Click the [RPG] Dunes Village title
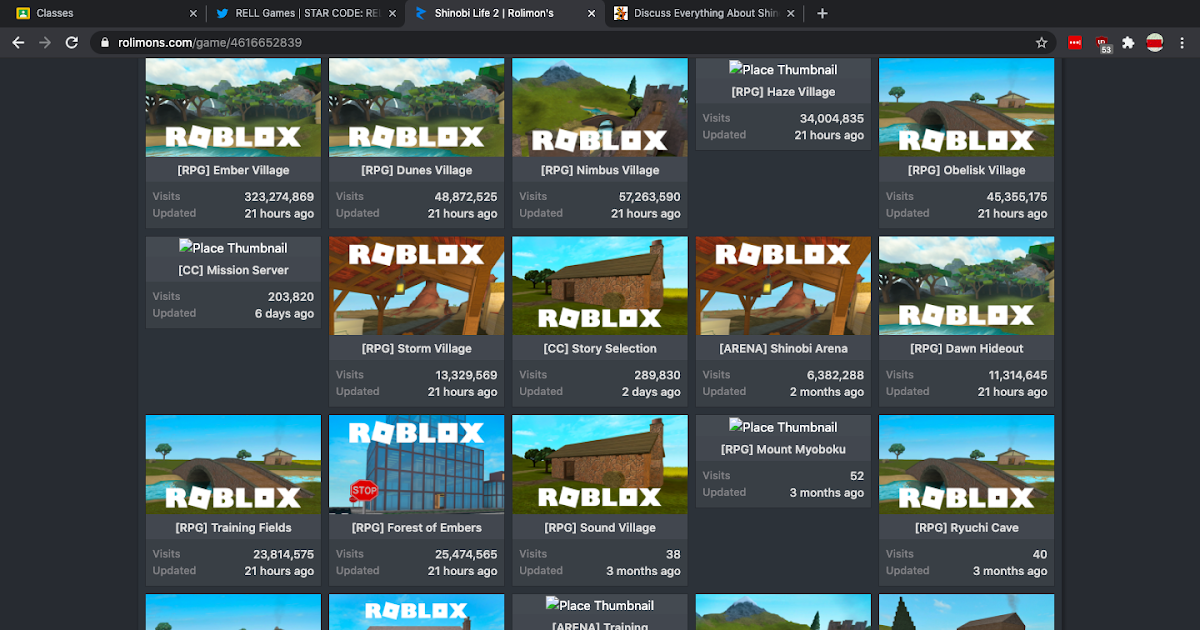The image size is (1200, 630). tap(416, 171)
